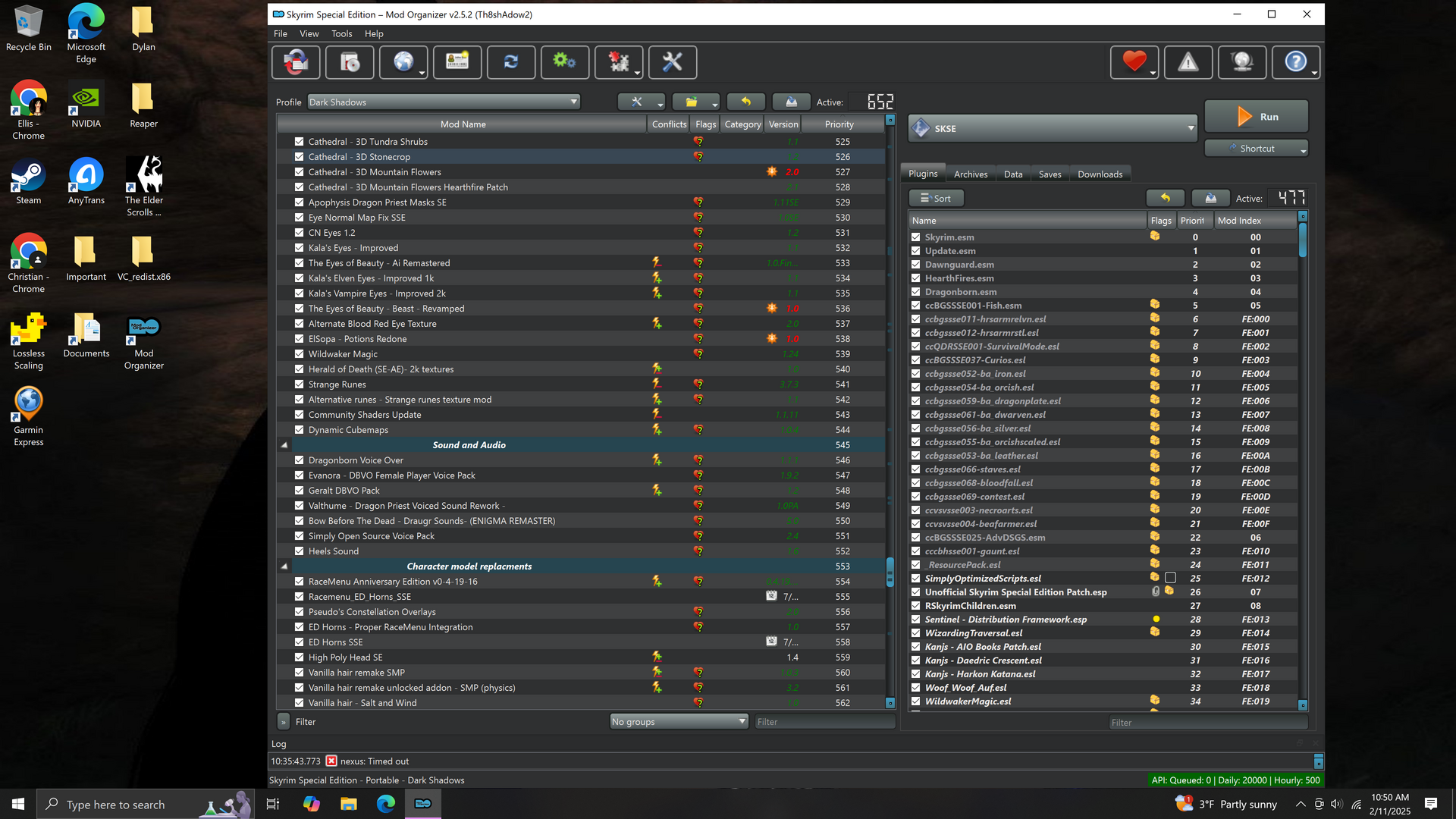The image size is (1456, 819).
Task: Toggle the Woof_Woof_Auf.esl plugin checkbox
Action: click(915, 688)
